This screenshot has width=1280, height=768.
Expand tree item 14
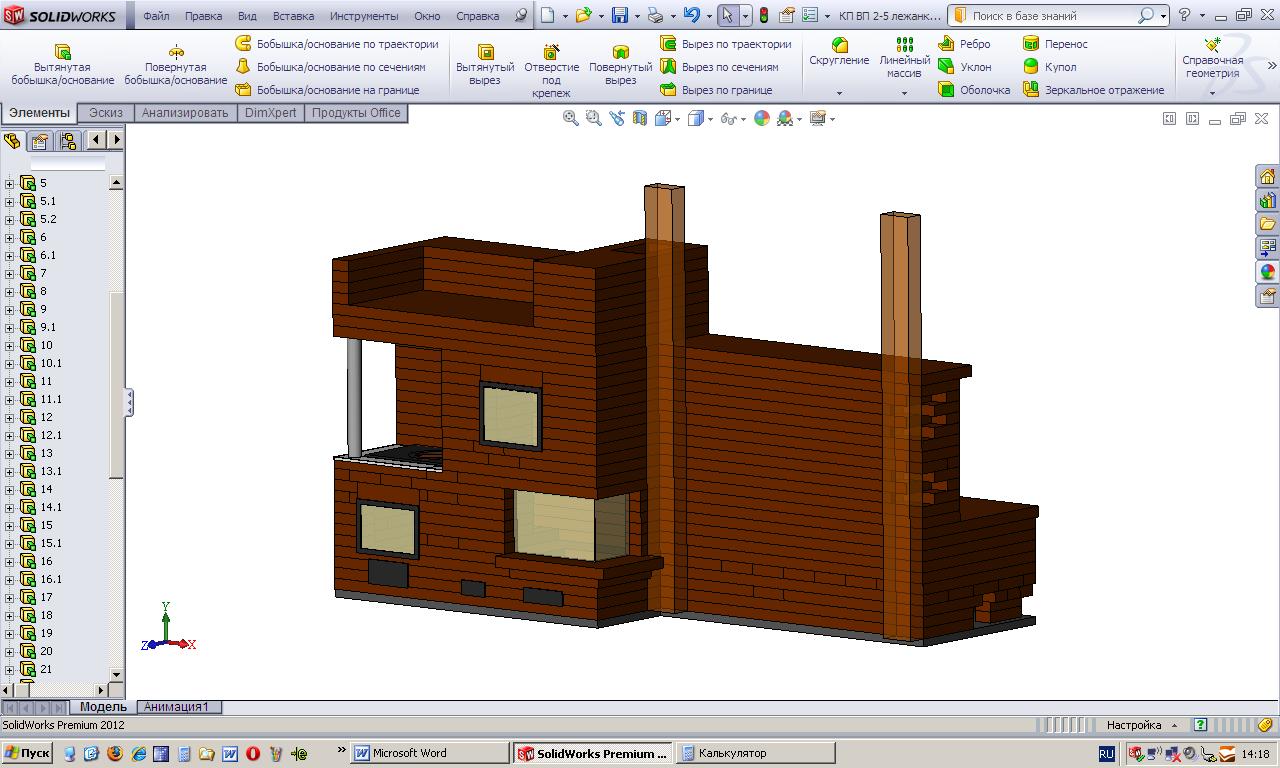[10, 489]
